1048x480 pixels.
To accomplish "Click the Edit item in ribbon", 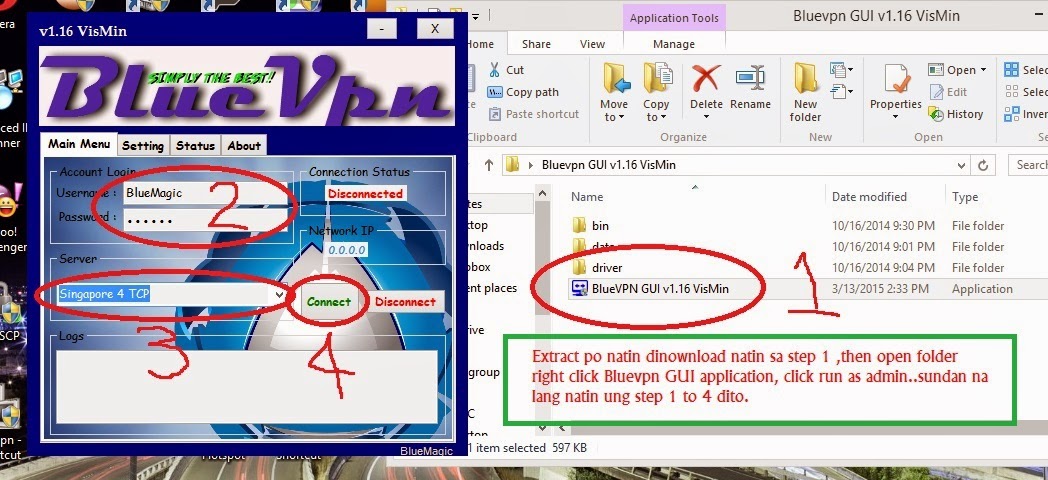I will pos(949,92).
